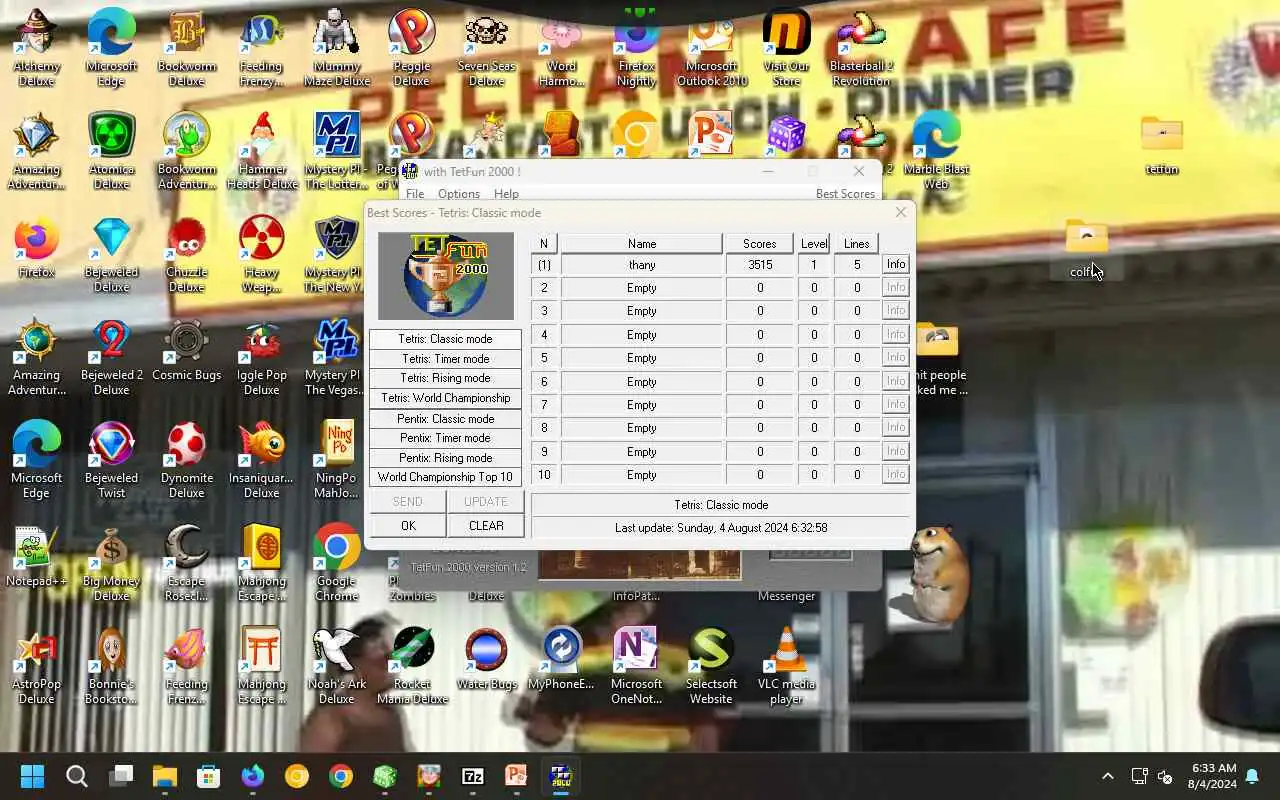Close the Best Scores dialog
1280x800 pixels.
pos(900,212)
